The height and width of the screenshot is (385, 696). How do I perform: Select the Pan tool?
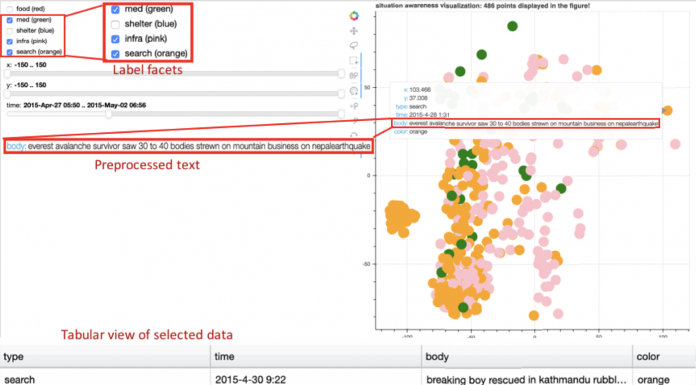(x=354, y=31)
